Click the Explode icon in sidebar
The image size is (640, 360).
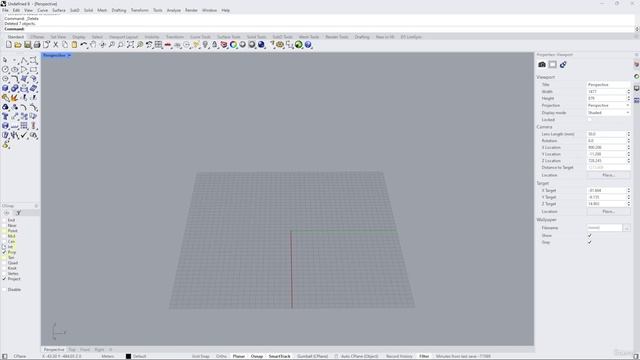coord(15,98)
